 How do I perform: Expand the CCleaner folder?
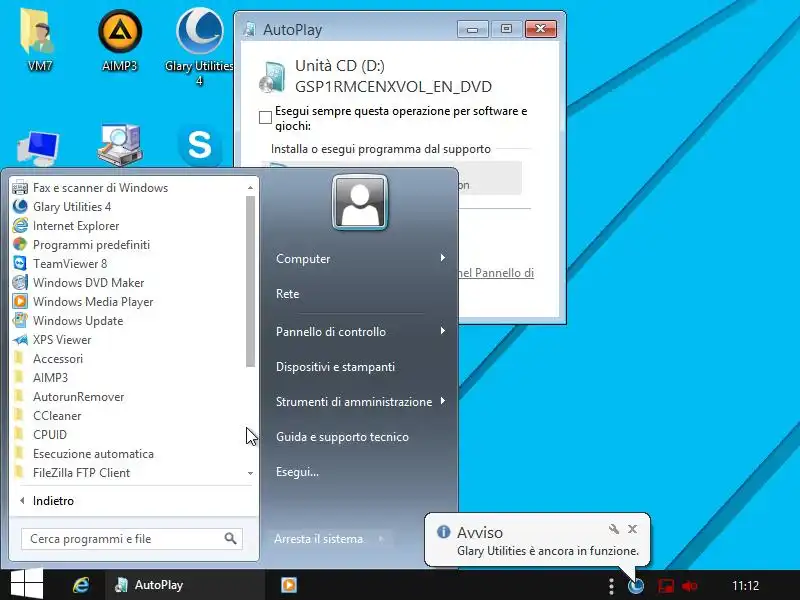point(47,415)
